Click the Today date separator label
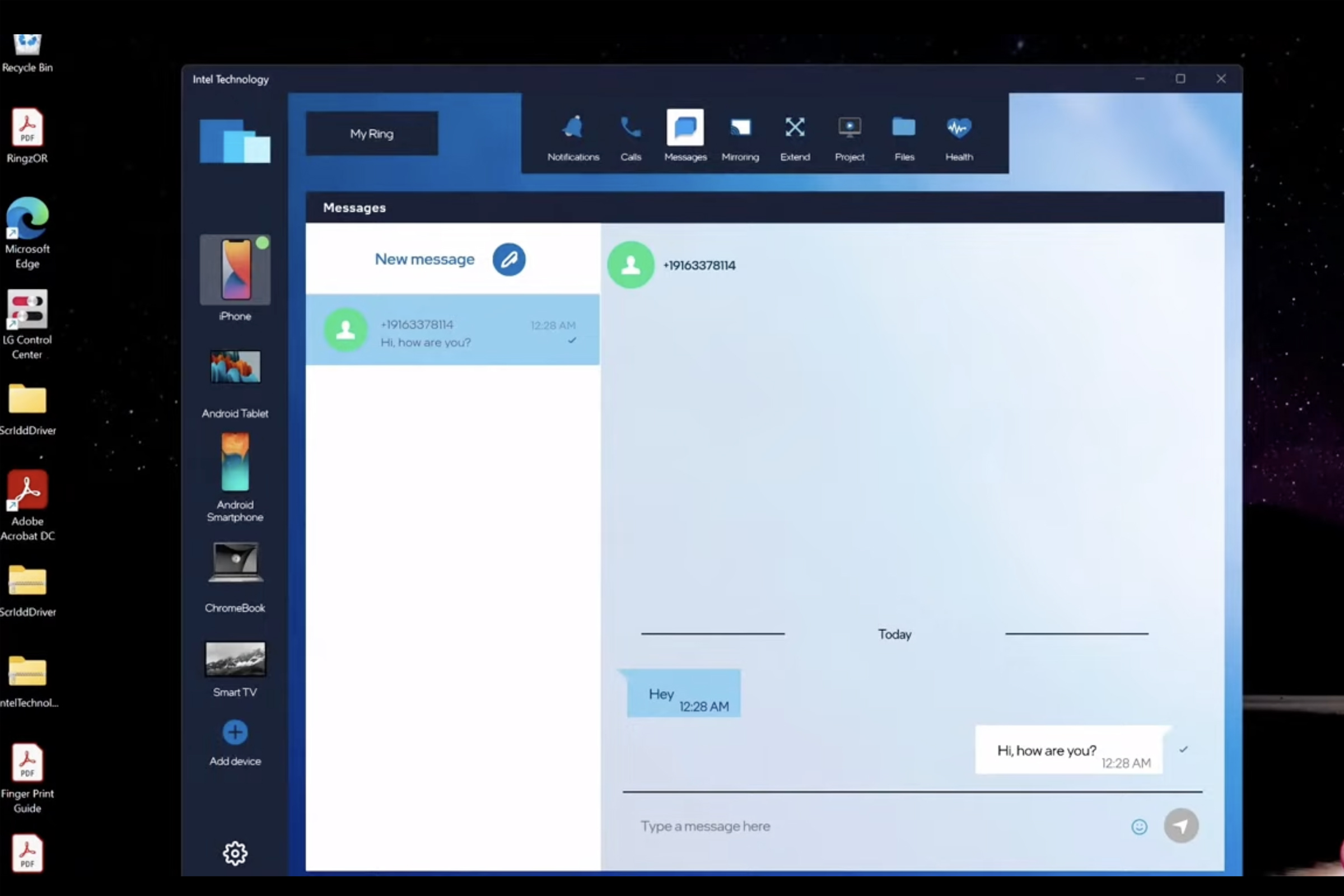The image size is (1344, 896). point(894,634)
